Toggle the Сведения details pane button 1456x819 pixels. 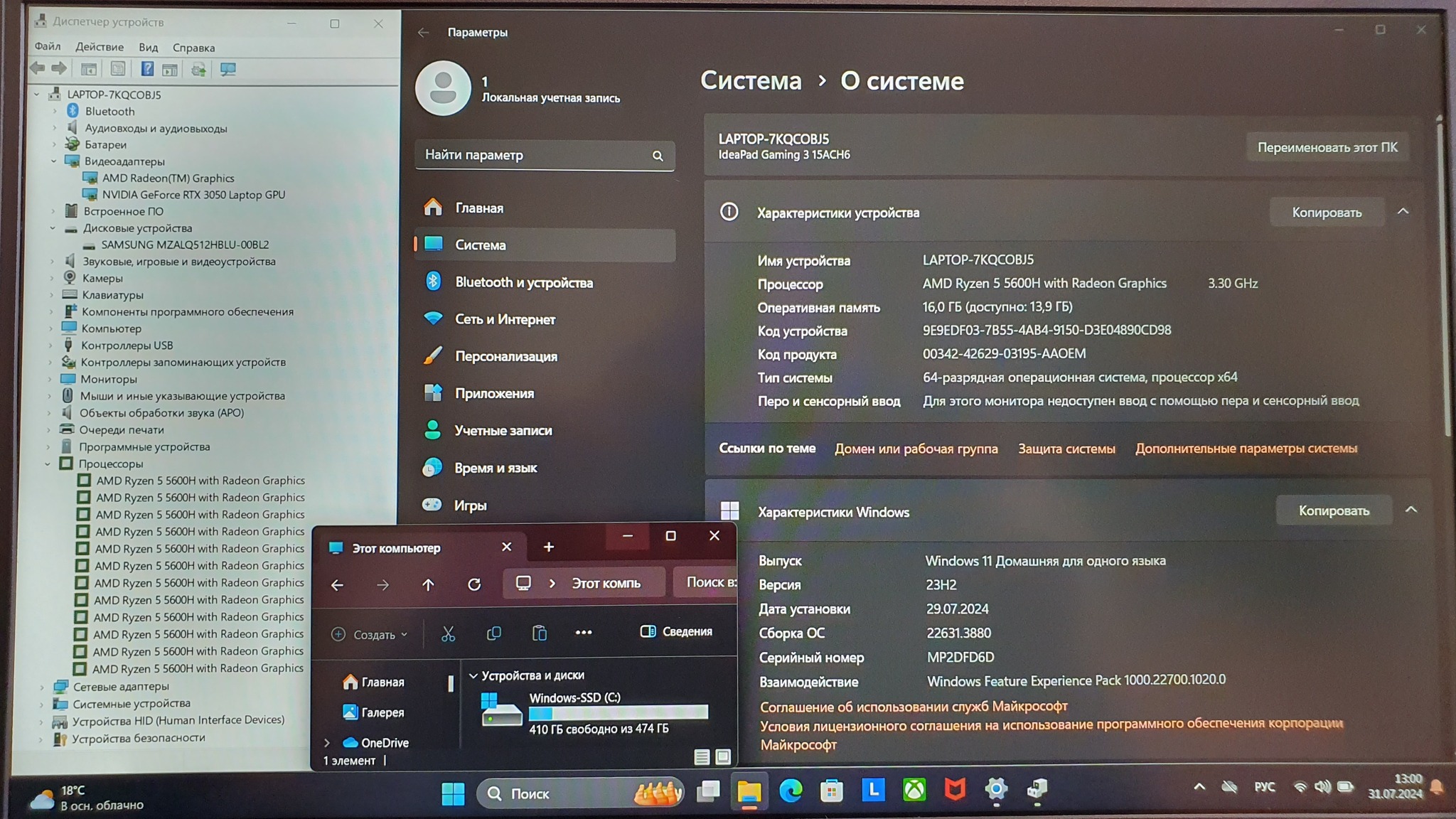tap(676, 631)
